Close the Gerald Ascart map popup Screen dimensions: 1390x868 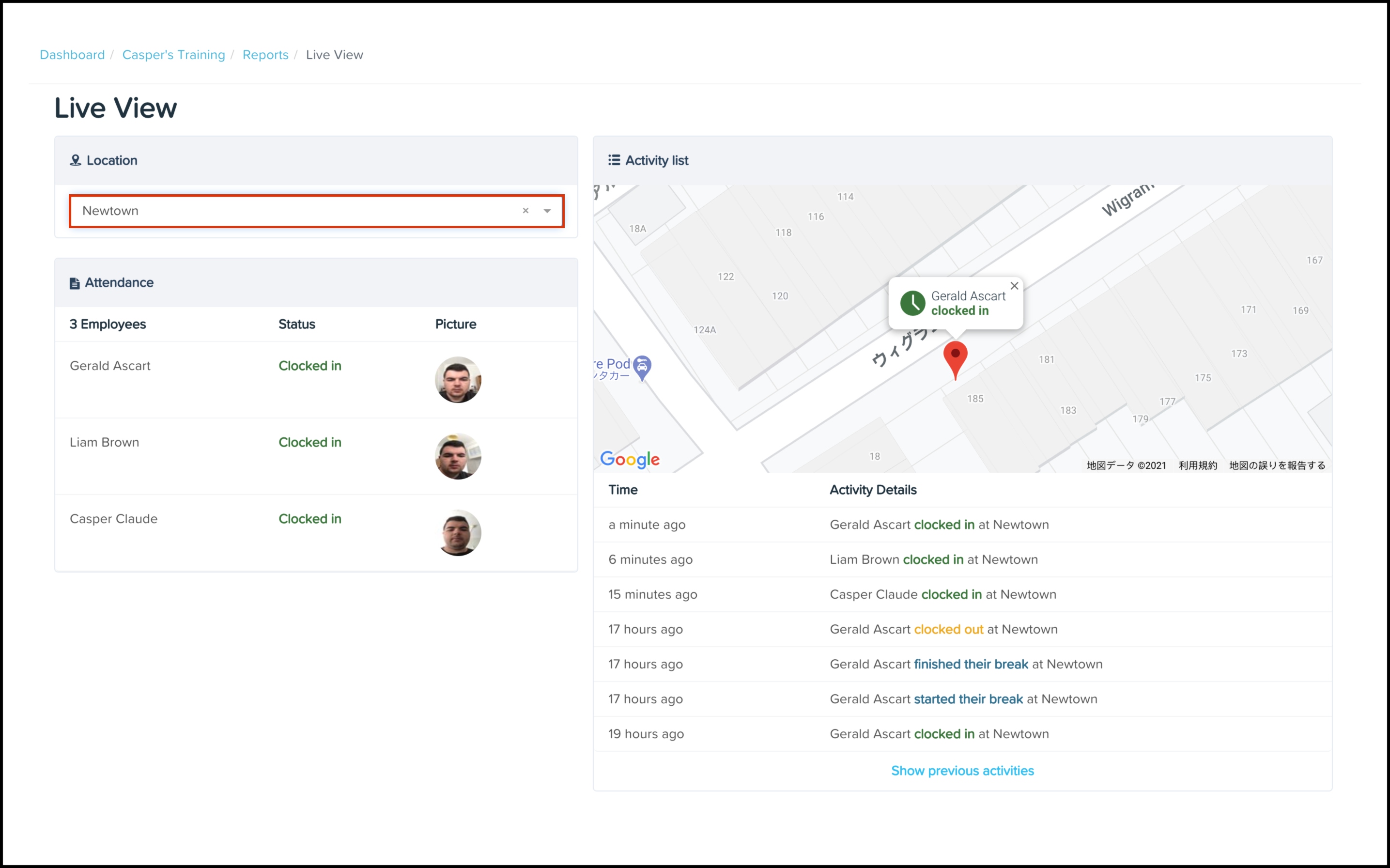tap(1014, 286)
